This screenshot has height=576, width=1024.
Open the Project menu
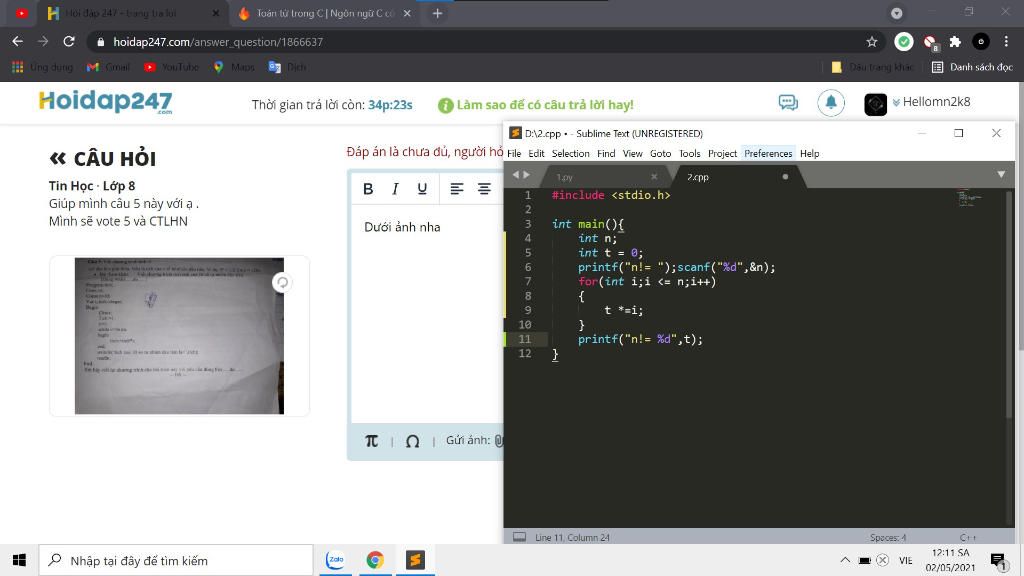722,153
